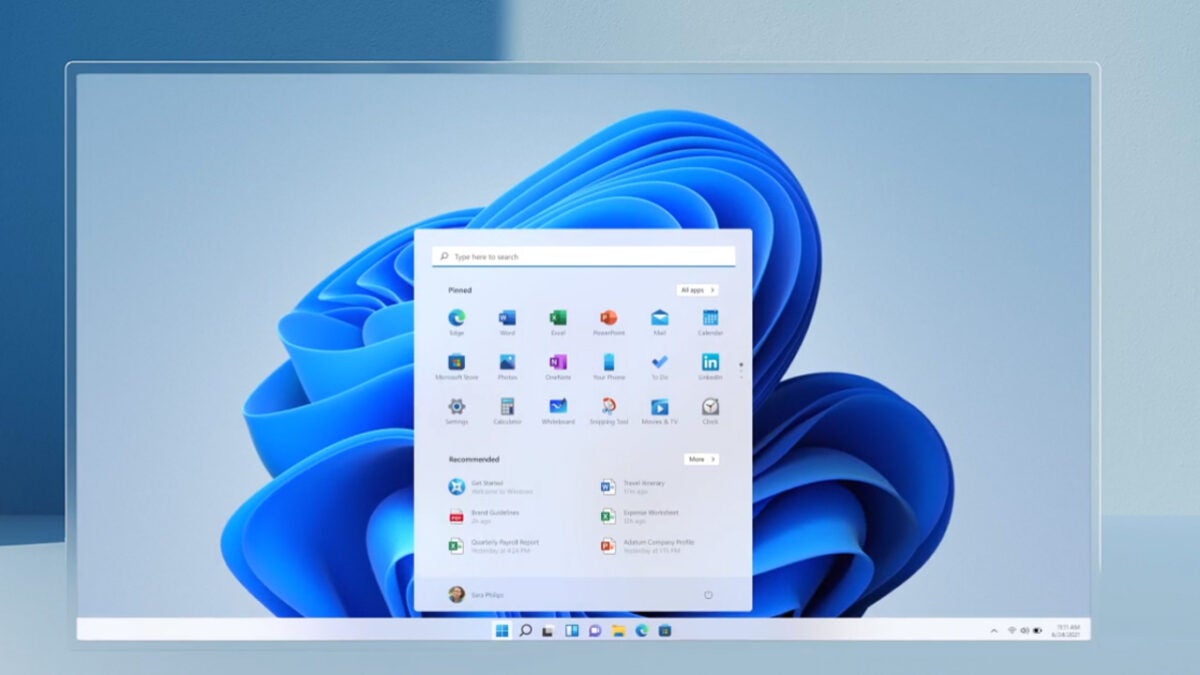Screen dimensions: 1200x675
Task: Launch the Snipping Tool
Action: 608,410
